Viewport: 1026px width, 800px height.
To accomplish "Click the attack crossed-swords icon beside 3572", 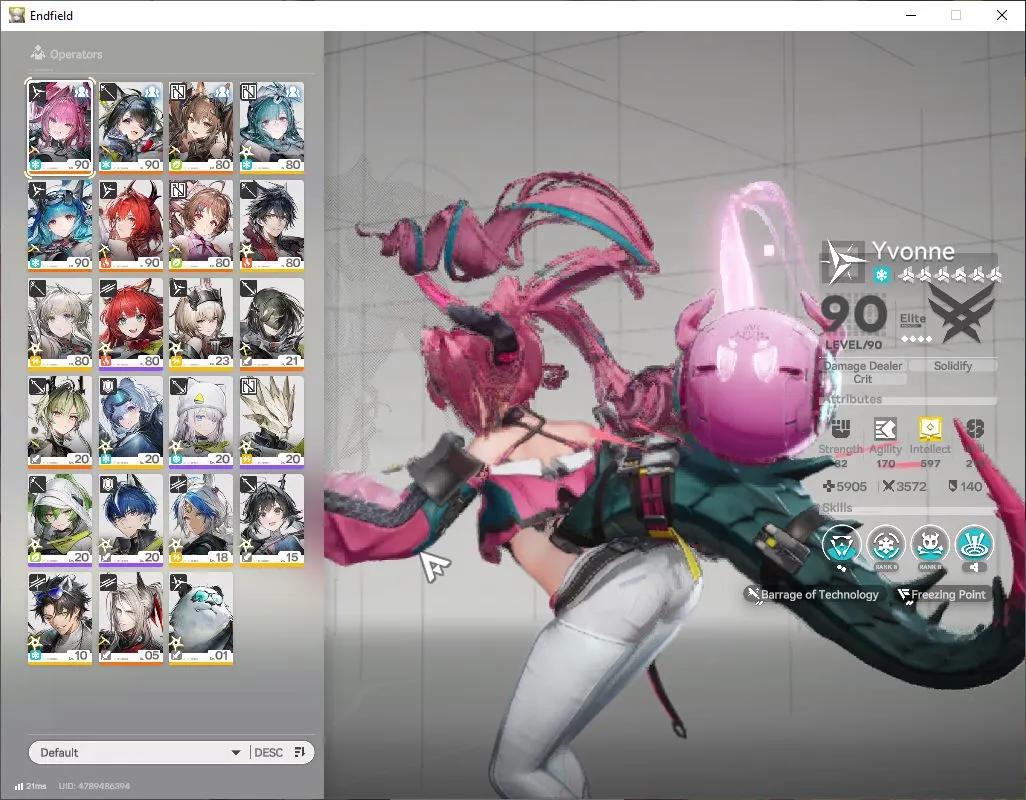I will [889, 486].
